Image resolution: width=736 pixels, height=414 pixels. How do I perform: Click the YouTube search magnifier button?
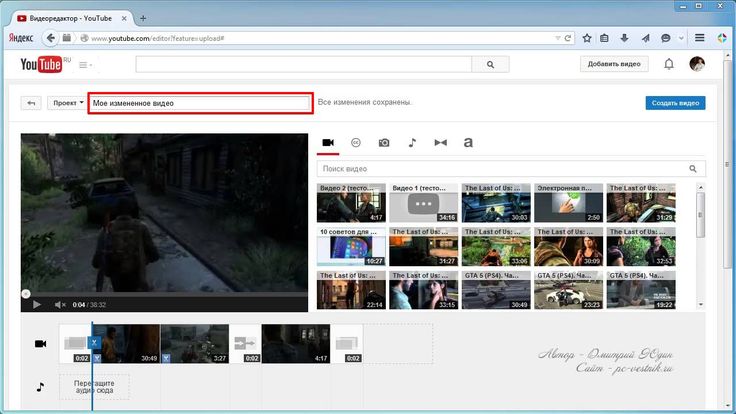490,64
